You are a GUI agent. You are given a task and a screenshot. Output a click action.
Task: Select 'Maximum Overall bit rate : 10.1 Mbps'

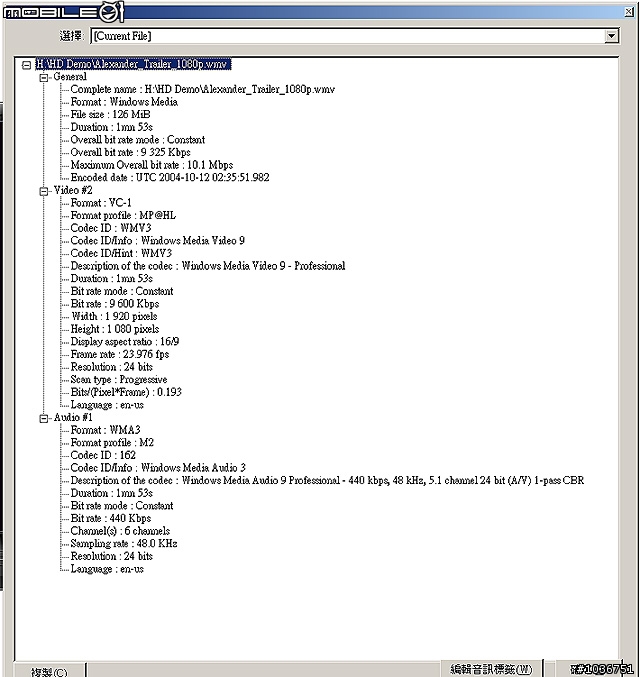tap(152, 165)
